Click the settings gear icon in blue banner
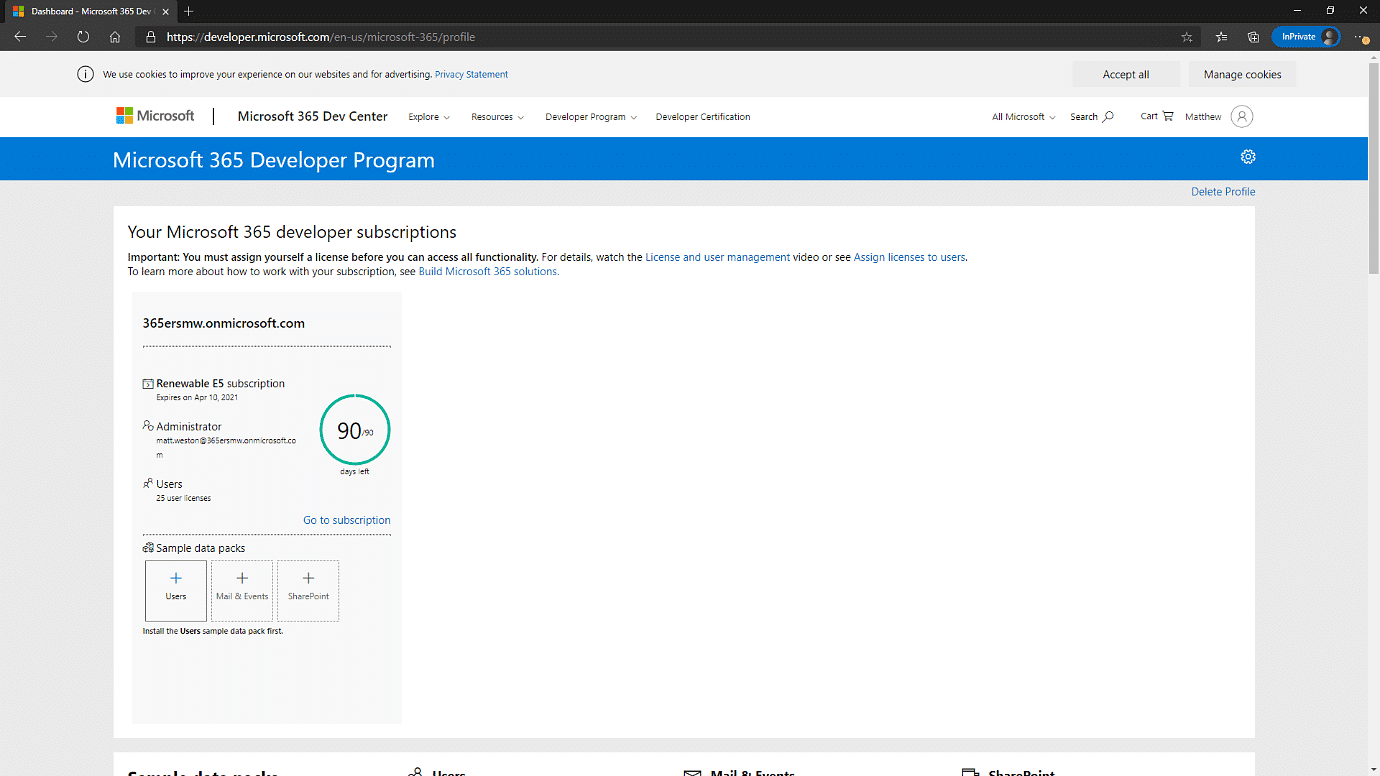The width and height of the screenshot is (1380, 776). pos(1247,157)
